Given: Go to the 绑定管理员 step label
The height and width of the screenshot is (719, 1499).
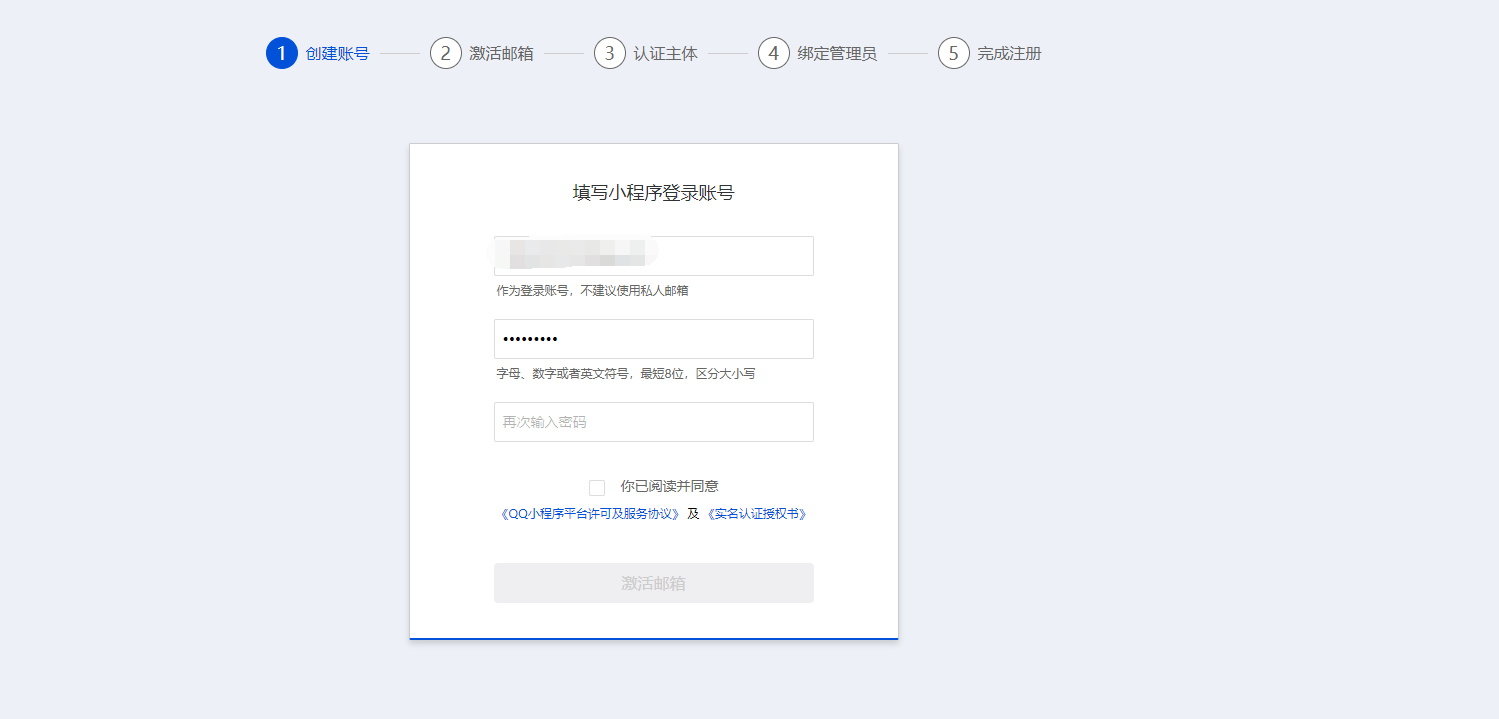Looking at the screenshot, I should pyautogui.click(x=837, y=54).
